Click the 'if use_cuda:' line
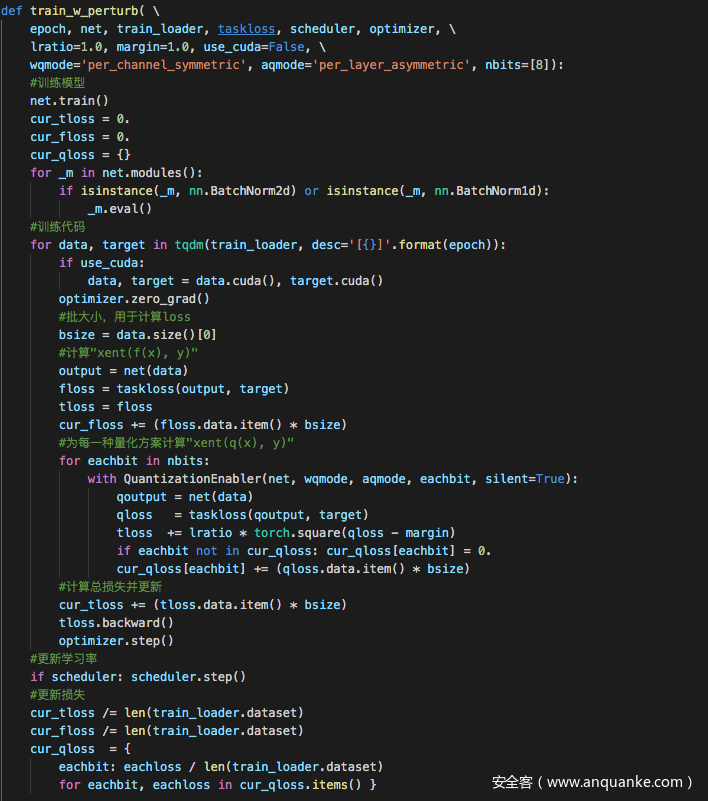Viewport: 708px width, 801px height. pyautogui.click(x=102, y=263)
